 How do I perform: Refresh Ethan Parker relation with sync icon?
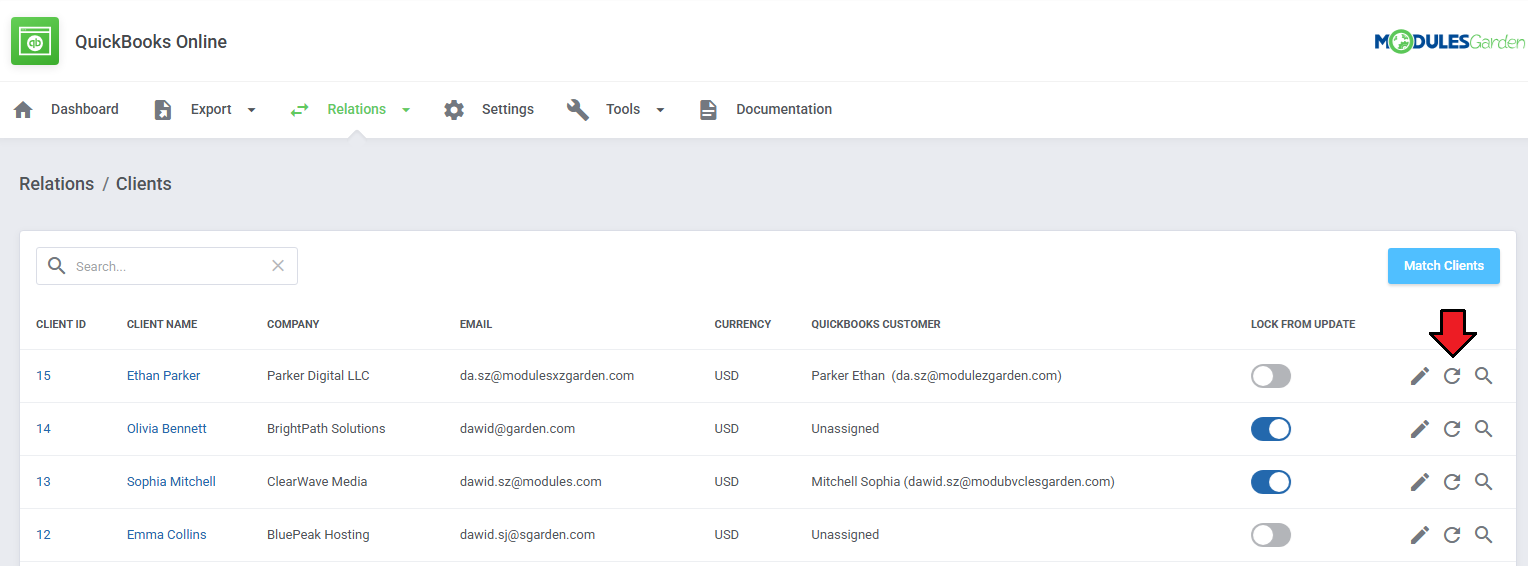(1452, 376)
